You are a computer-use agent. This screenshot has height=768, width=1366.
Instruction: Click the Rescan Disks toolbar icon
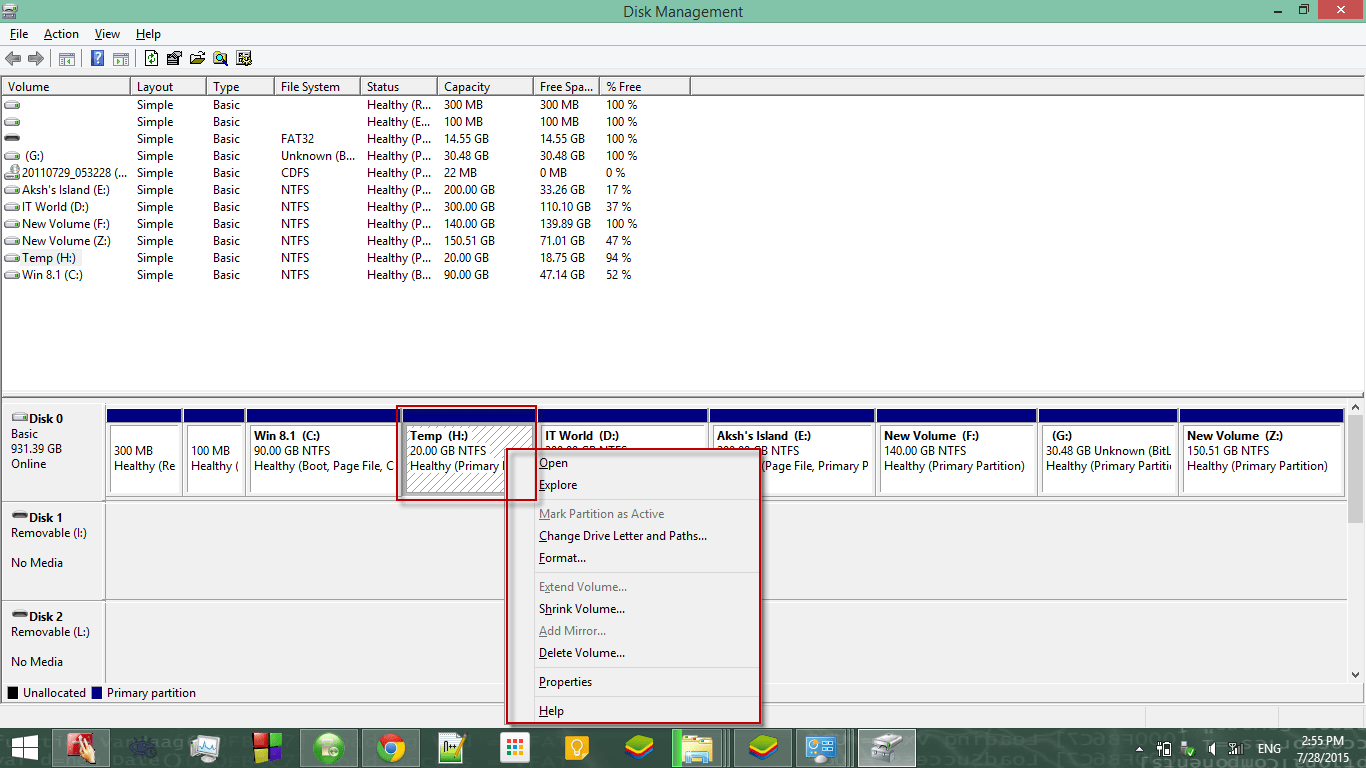(x=244, y=57)
